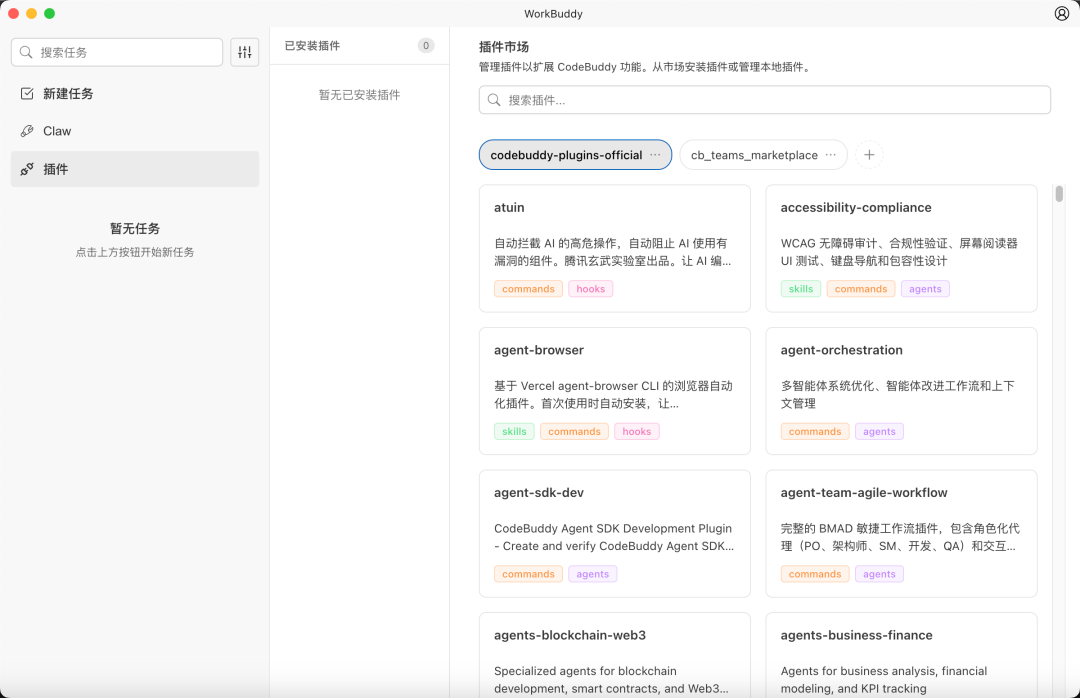
Task: Click the 已安装插件 header
Action: point(312,45)
